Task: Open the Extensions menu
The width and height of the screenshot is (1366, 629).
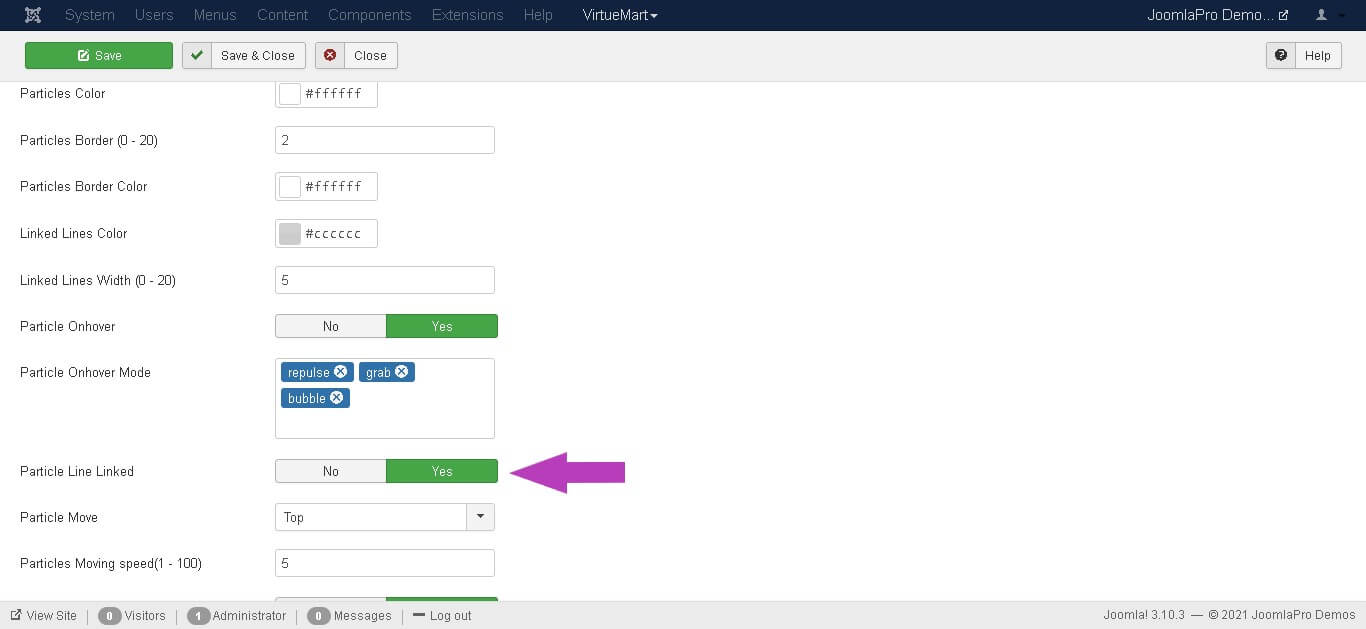Action: coord(468,15)
